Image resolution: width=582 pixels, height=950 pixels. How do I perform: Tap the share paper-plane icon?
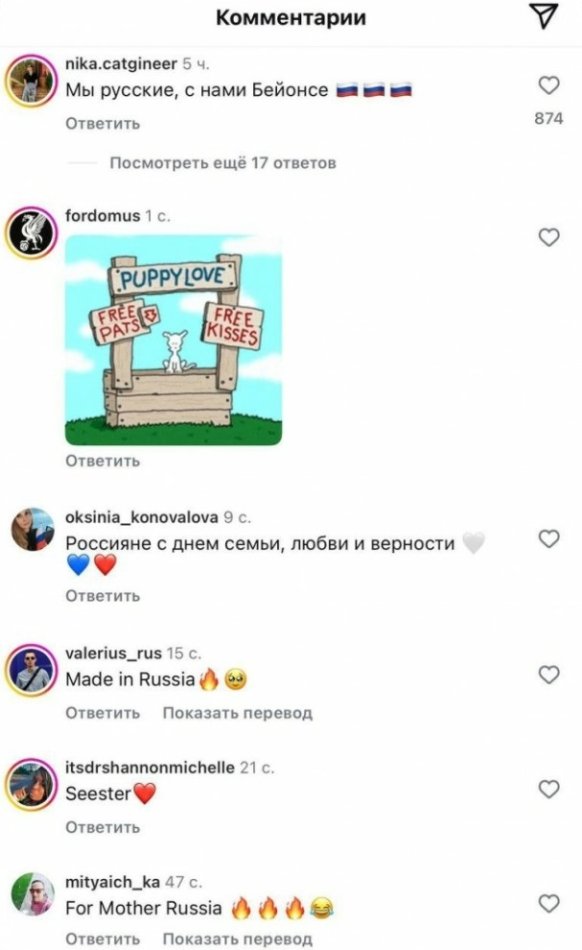point(543,16)
